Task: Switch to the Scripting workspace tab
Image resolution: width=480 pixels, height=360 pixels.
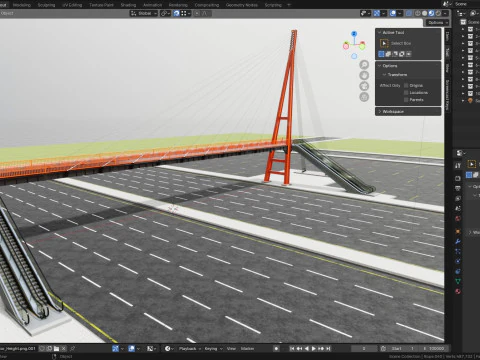Action: tap(273, 5)
